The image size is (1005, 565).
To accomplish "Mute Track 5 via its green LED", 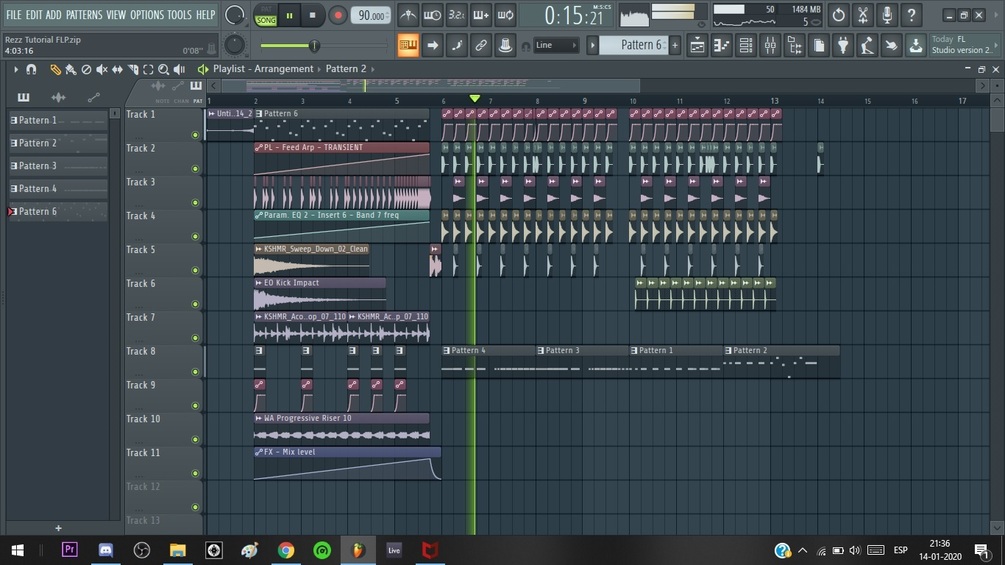I will pos(195,270).
